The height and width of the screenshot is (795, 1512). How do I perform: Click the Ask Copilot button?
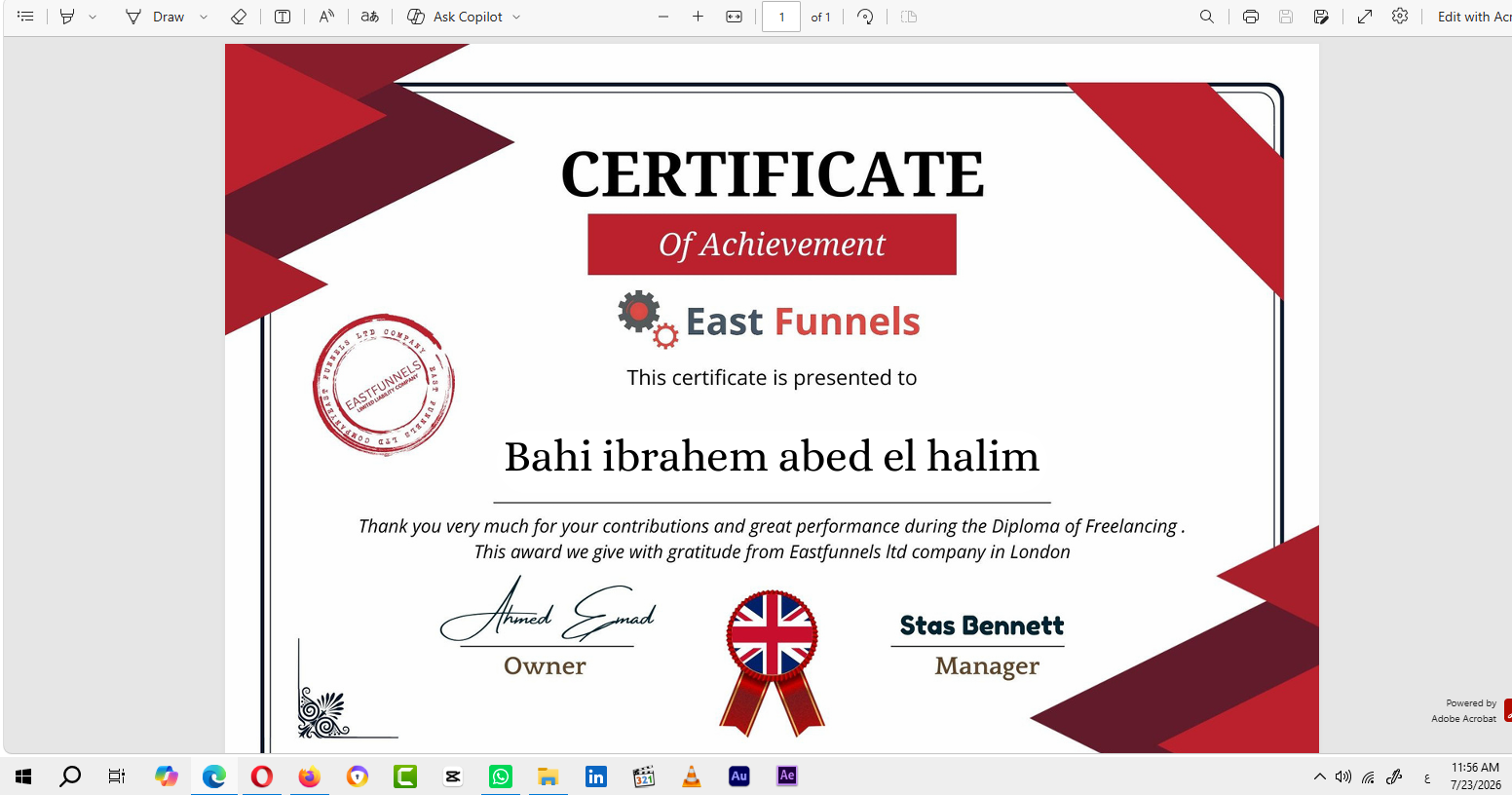pos(455,17)
